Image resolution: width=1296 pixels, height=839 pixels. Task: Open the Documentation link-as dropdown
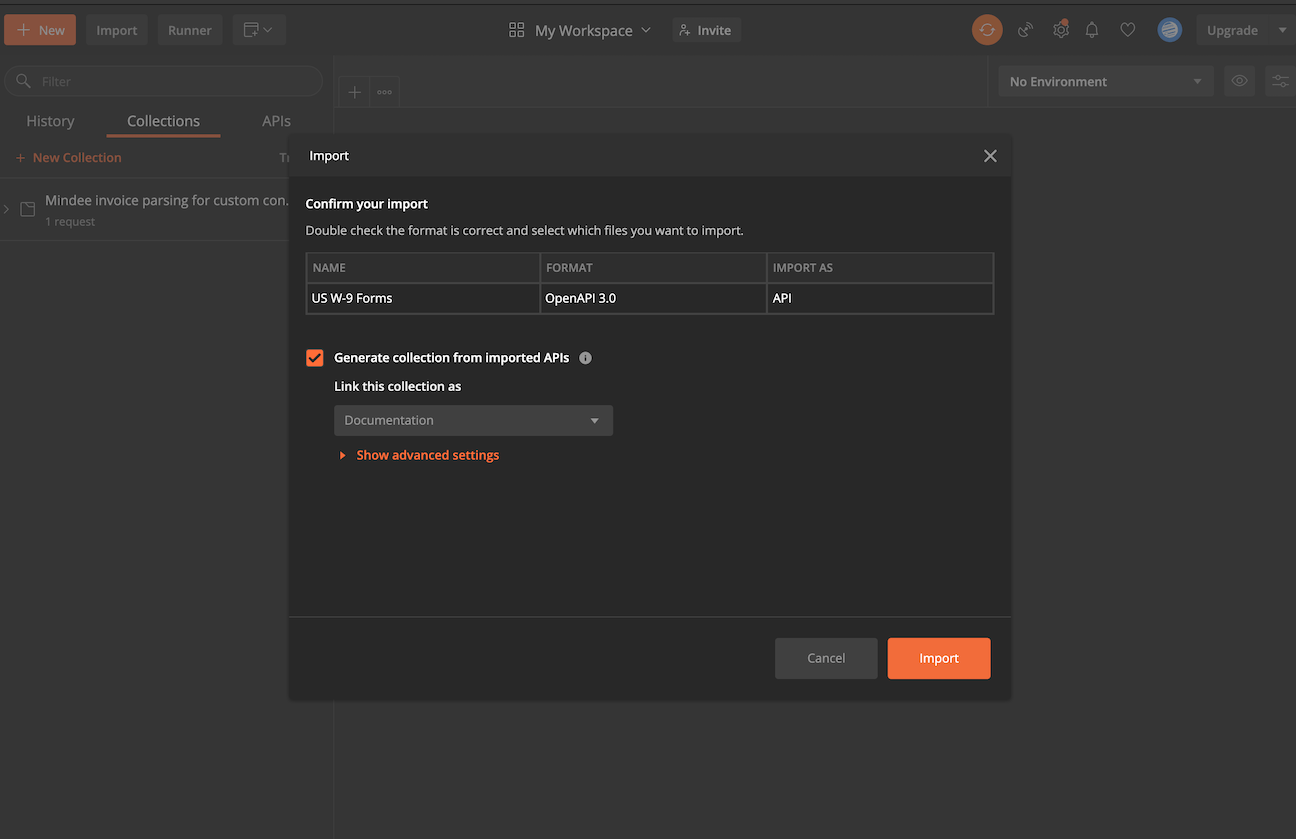click(473, 420)
